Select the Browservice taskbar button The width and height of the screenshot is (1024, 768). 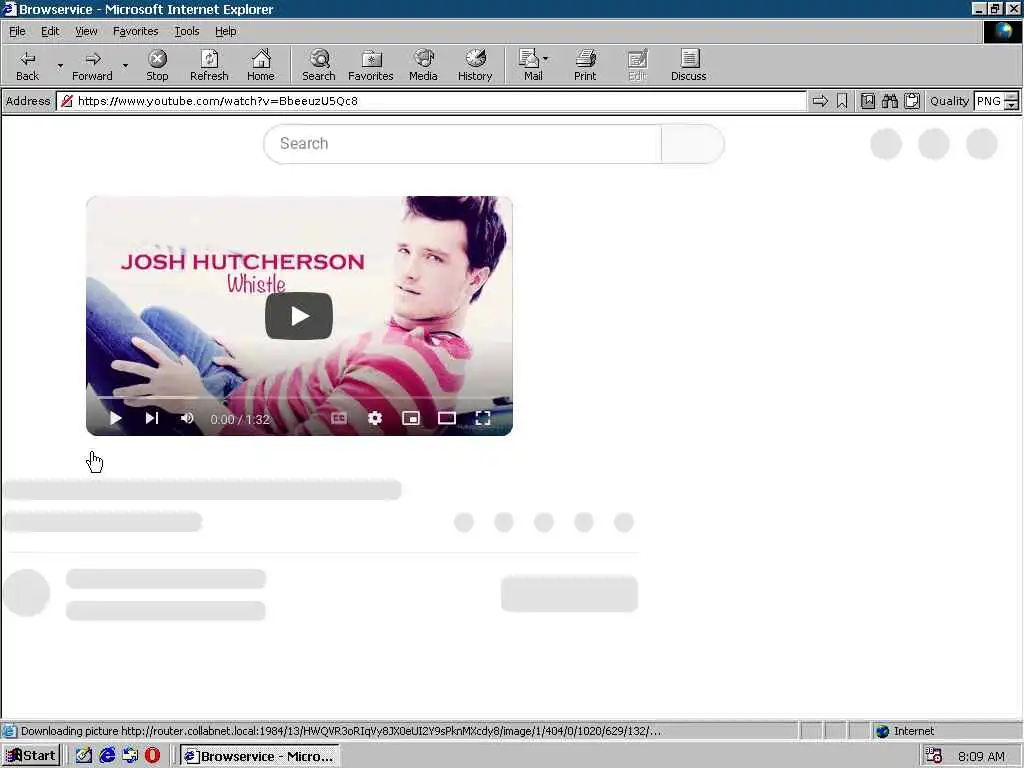pyautogui.click(x=260, y=756)
